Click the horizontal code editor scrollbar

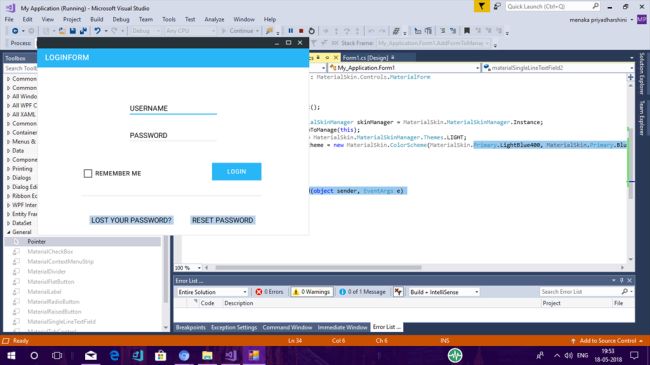[414, 268]
